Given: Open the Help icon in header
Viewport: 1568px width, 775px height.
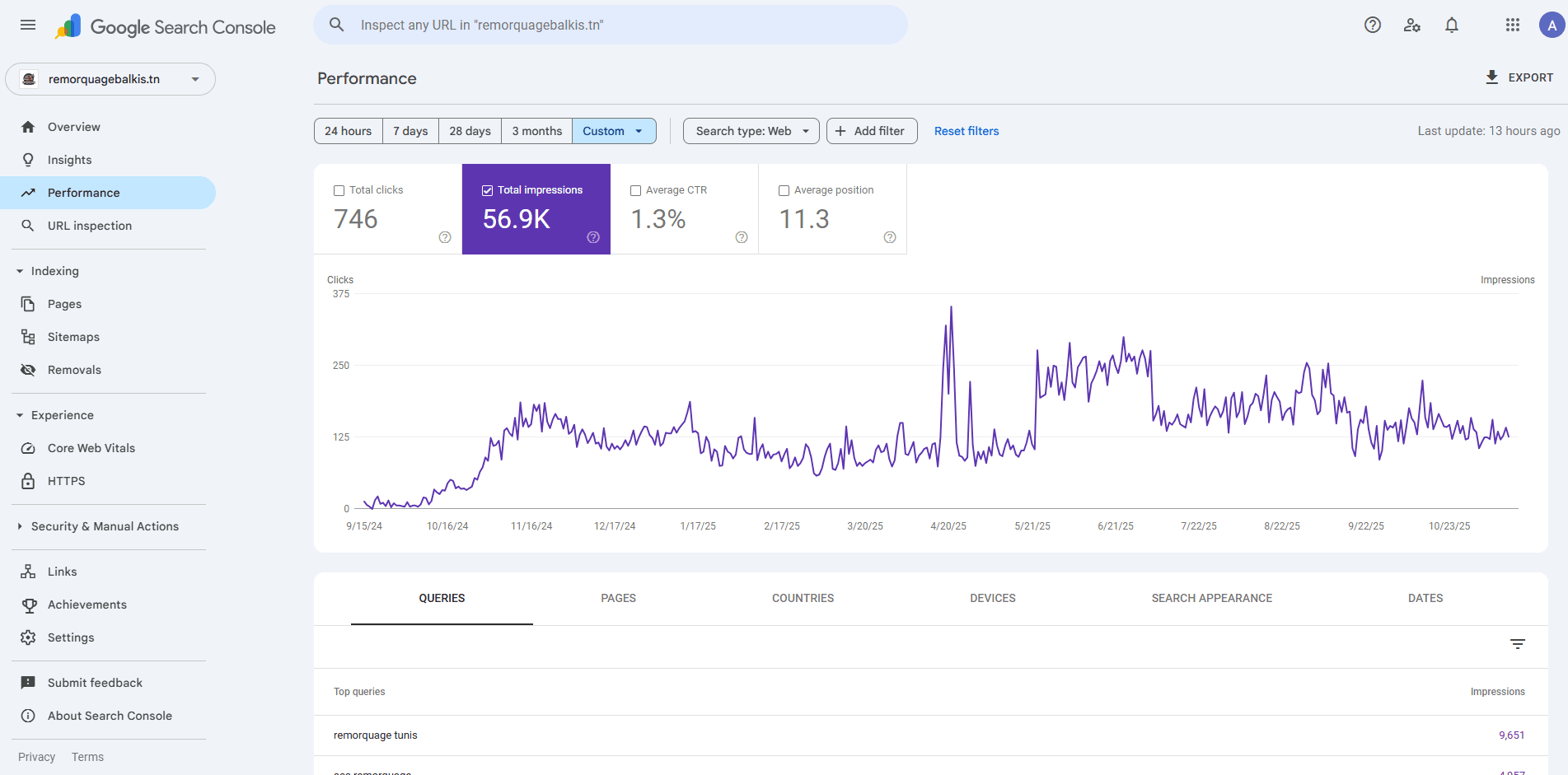Looking at the screenshot, I should click(1372, 25).
